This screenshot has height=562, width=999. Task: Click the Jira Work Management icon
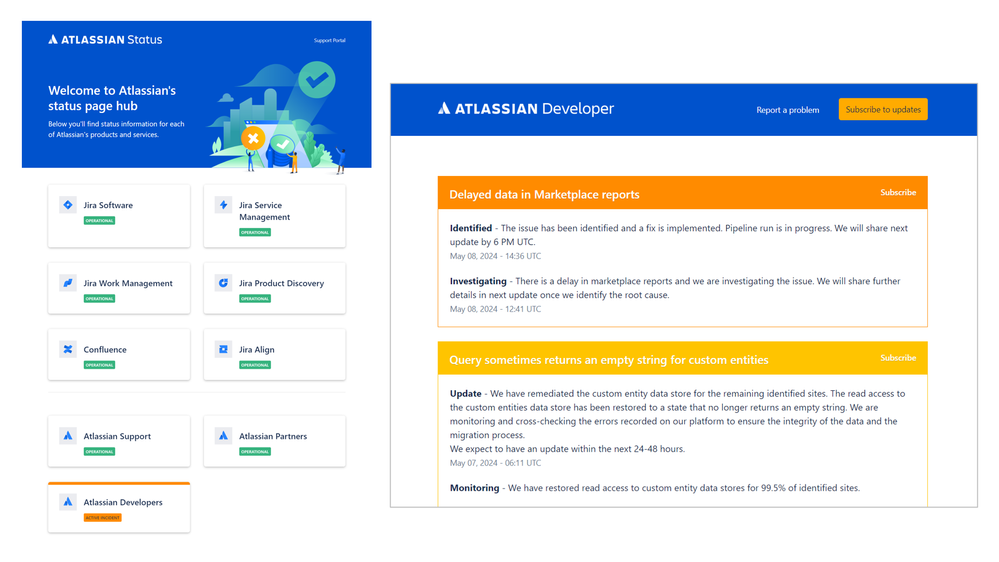[68, 282]
